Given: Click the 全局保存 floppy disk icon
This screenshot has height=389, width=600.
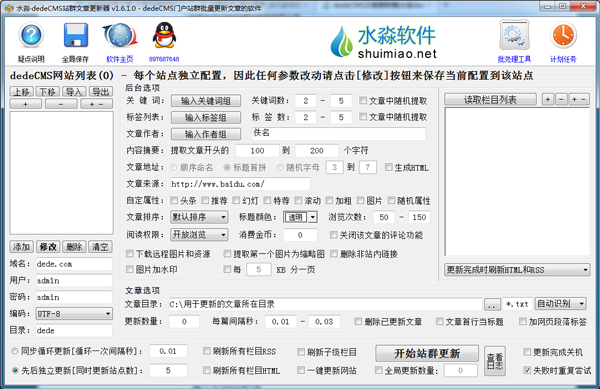Looking at the screenshot, I should tap(75, 35).
